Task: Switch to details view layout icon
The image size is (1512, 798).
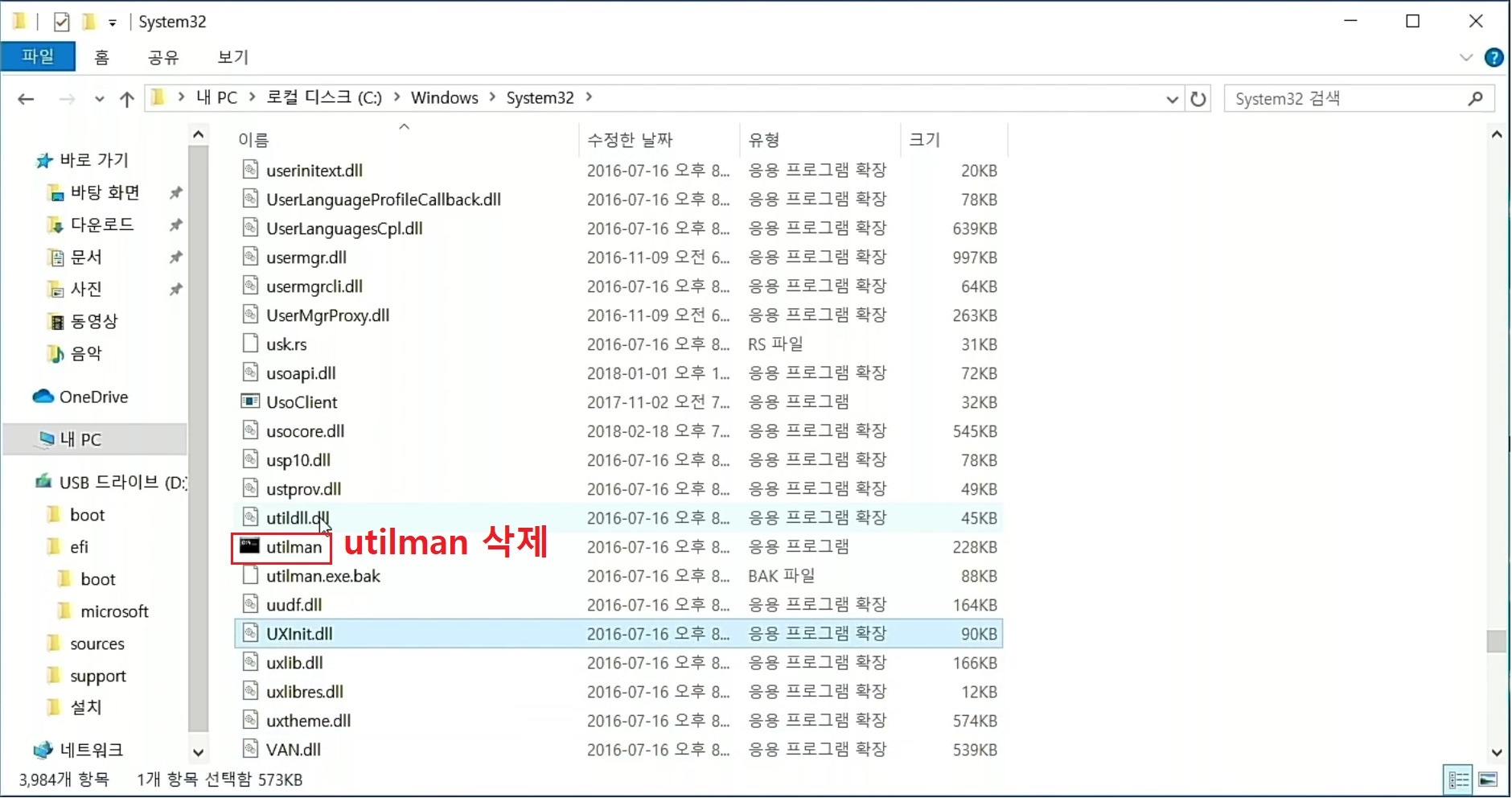Action: click(1458, 779)
